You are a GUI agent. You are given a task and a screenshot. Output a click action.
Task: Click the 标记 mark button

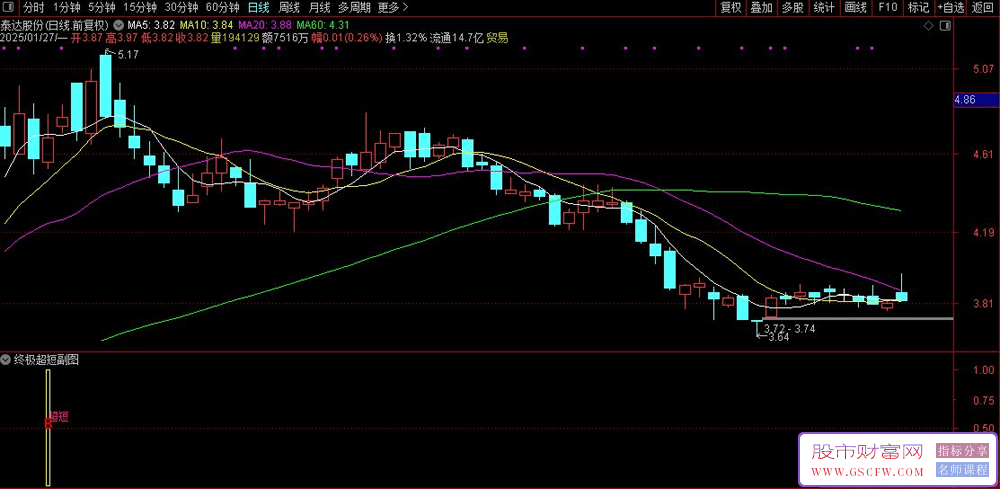pos(918,8)
